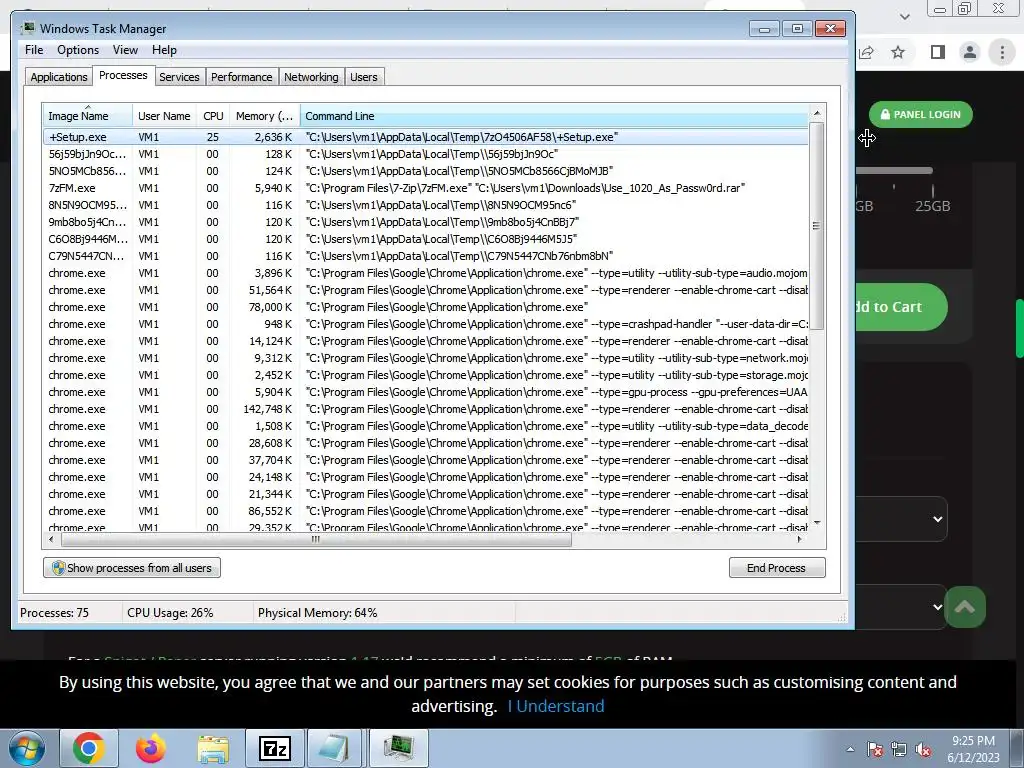Switch to the Services tab
This screenshot has height=768, width=1024.
(179, 77)
